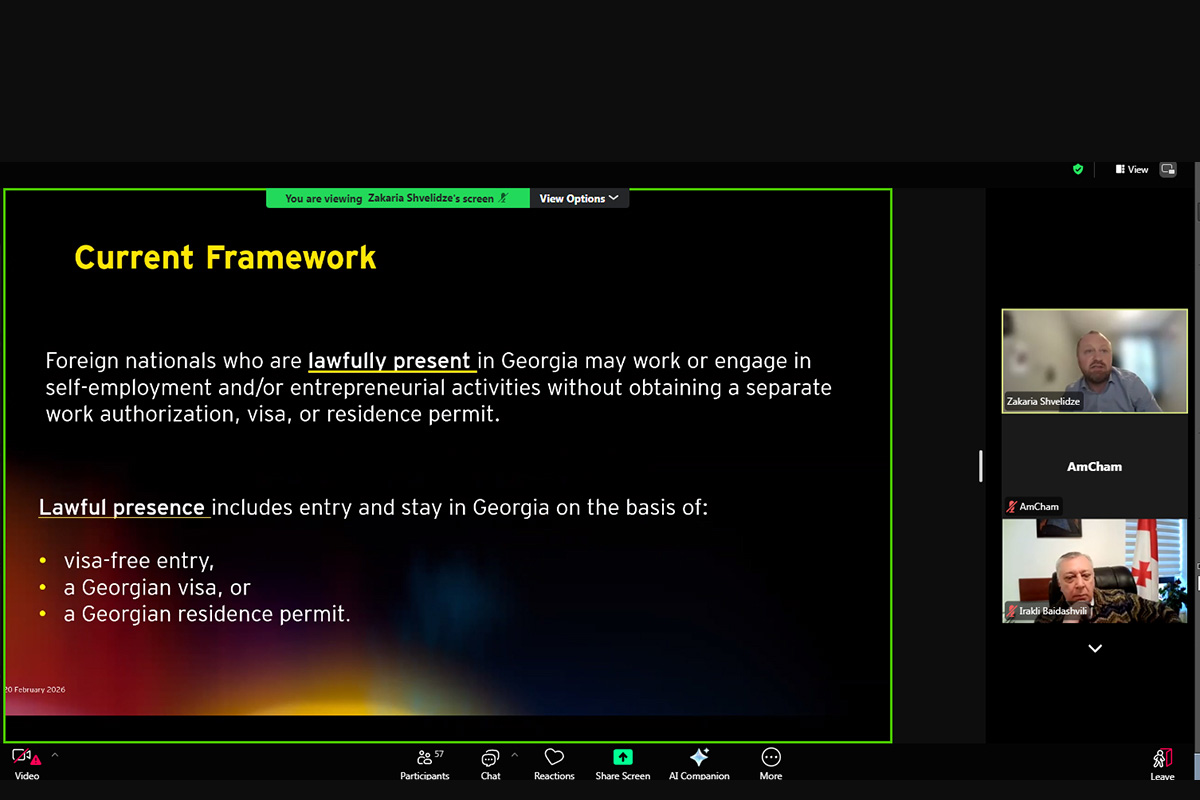
Task: Open the Reactions heart icon
Action: (x=554, y=758)
